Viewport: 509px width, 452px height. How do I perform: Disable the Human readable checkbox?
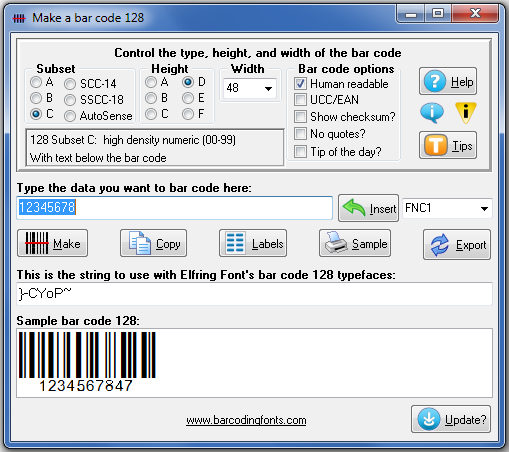point(300,83)
